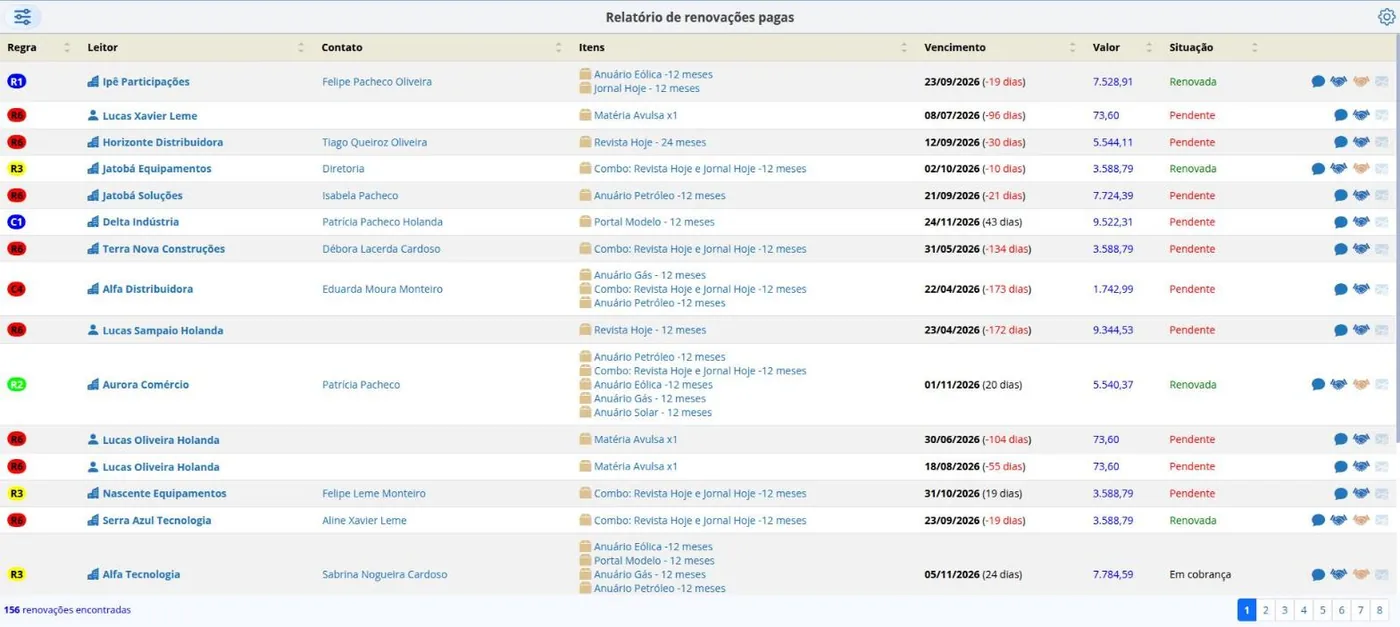This screenshot has height=627, width=1400.
Task: Open comment bubble for Lucas Xavier Leme row
Action: [1341, 116]
